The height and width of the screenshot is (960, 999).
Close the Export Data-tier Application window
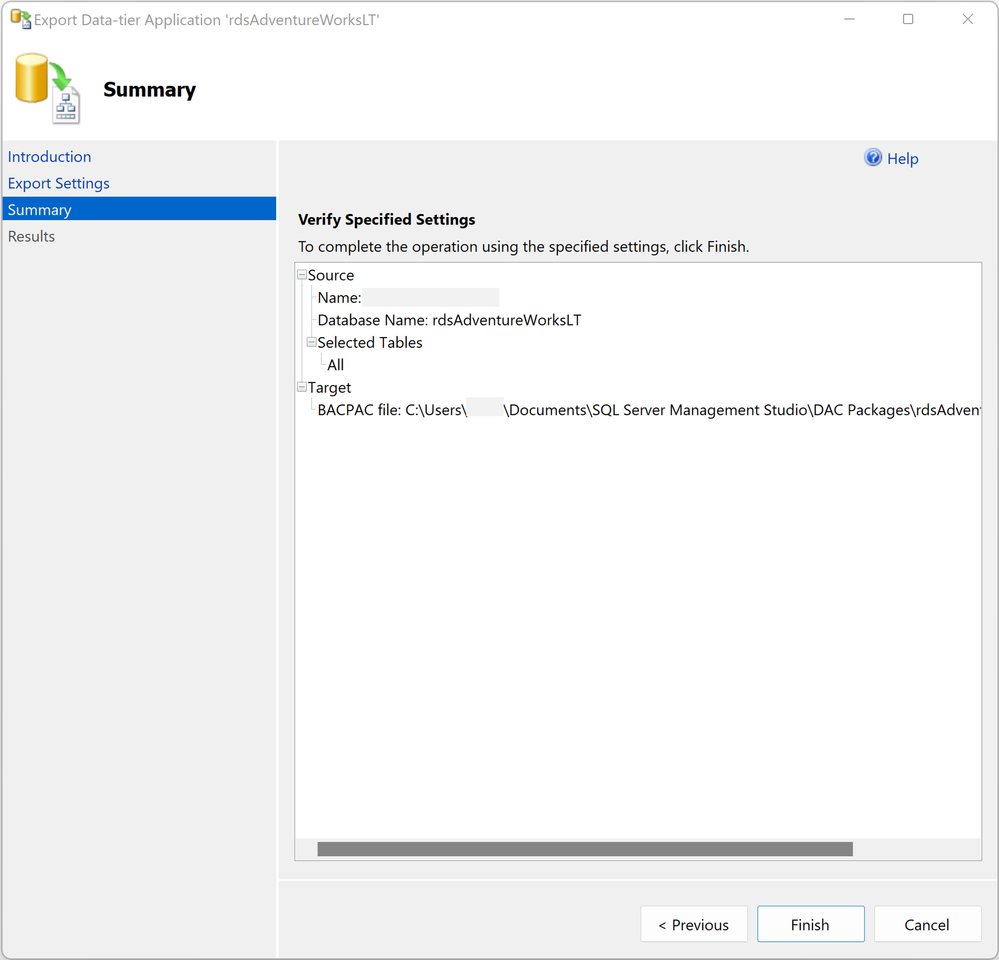tap(967, 19)
